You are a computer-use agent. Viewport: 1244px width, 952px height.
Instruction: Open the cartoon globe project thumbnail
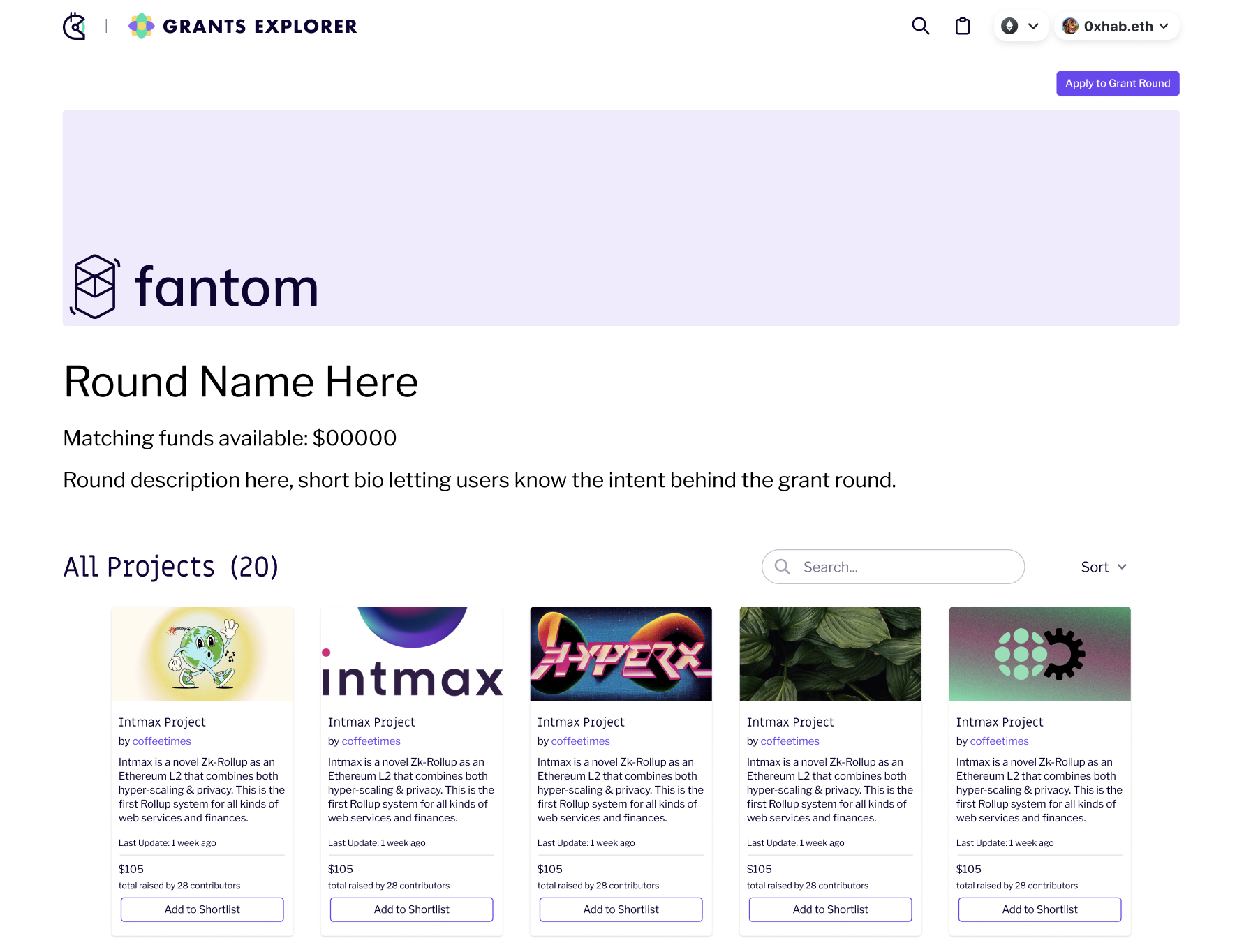(x=202, y=653)
